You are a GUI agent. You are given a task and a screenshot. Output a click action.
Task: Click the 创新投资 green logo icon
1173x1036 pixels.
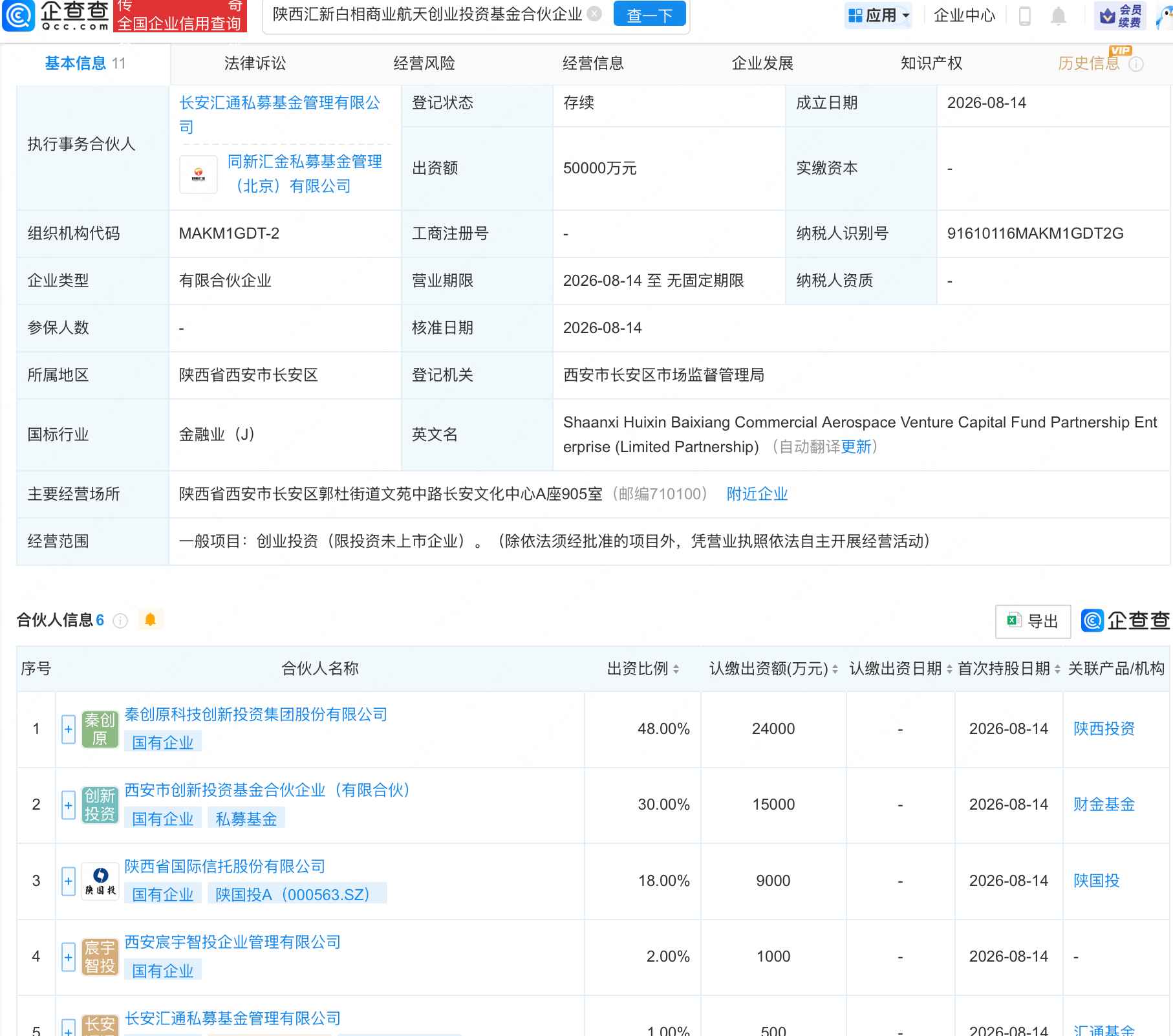[100, 805]
